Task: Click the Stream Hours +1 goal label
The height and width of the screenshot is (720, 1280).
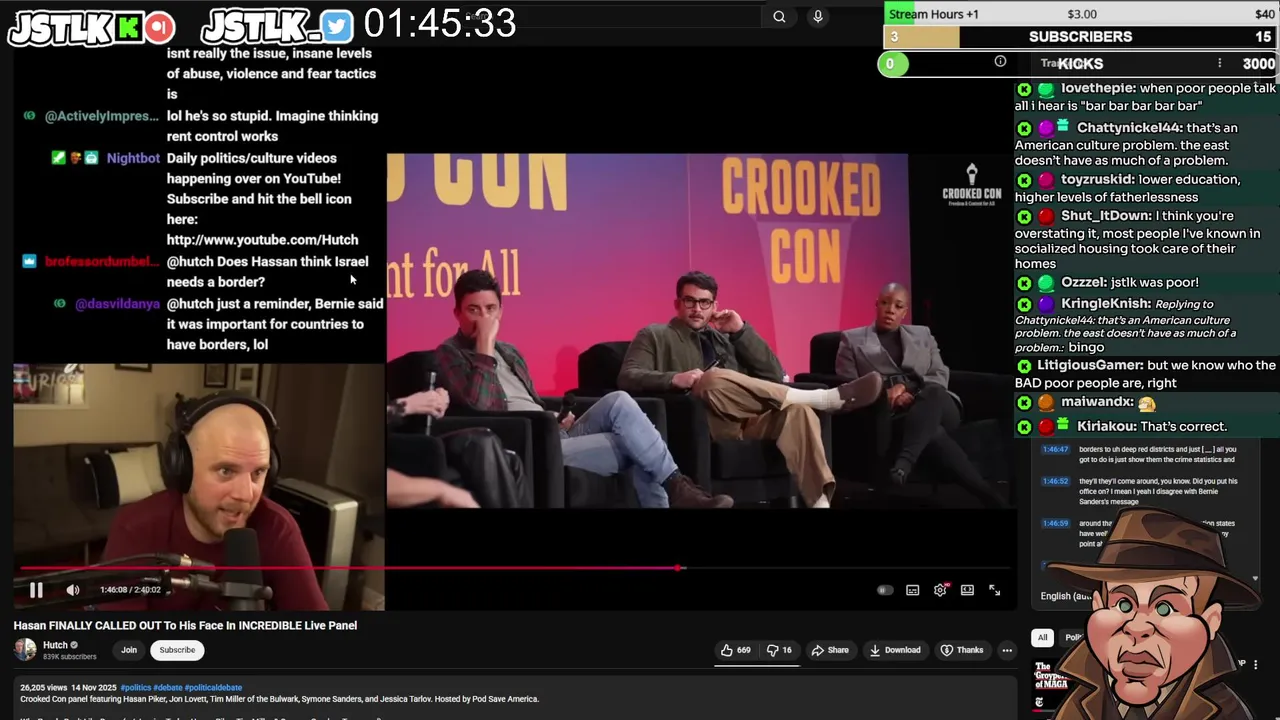Action: (934, 14)
